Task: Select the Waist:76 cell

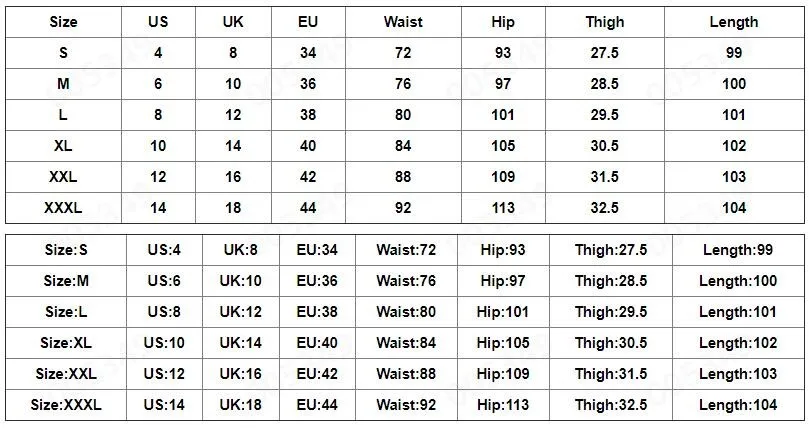Action: (x=407, y=281)
